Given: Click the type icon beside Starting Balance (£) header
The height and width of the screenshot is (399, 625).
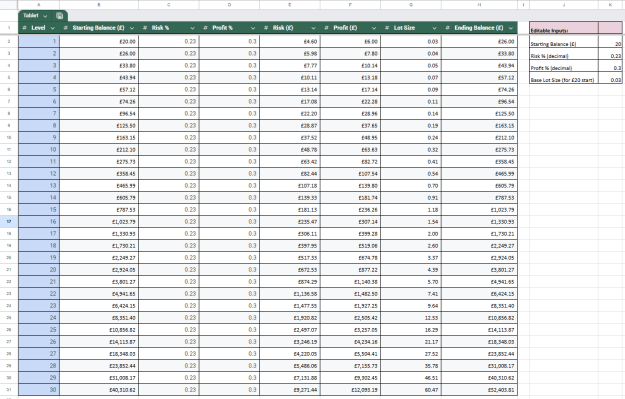Looking at the screenshot, I should (66, 28).
